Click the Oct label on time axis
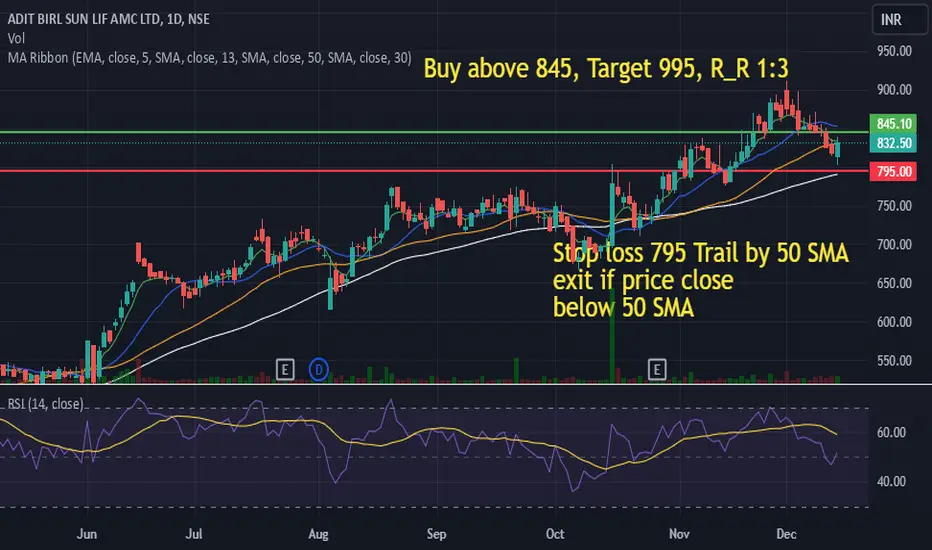932x550 pixels. [555, 534]
